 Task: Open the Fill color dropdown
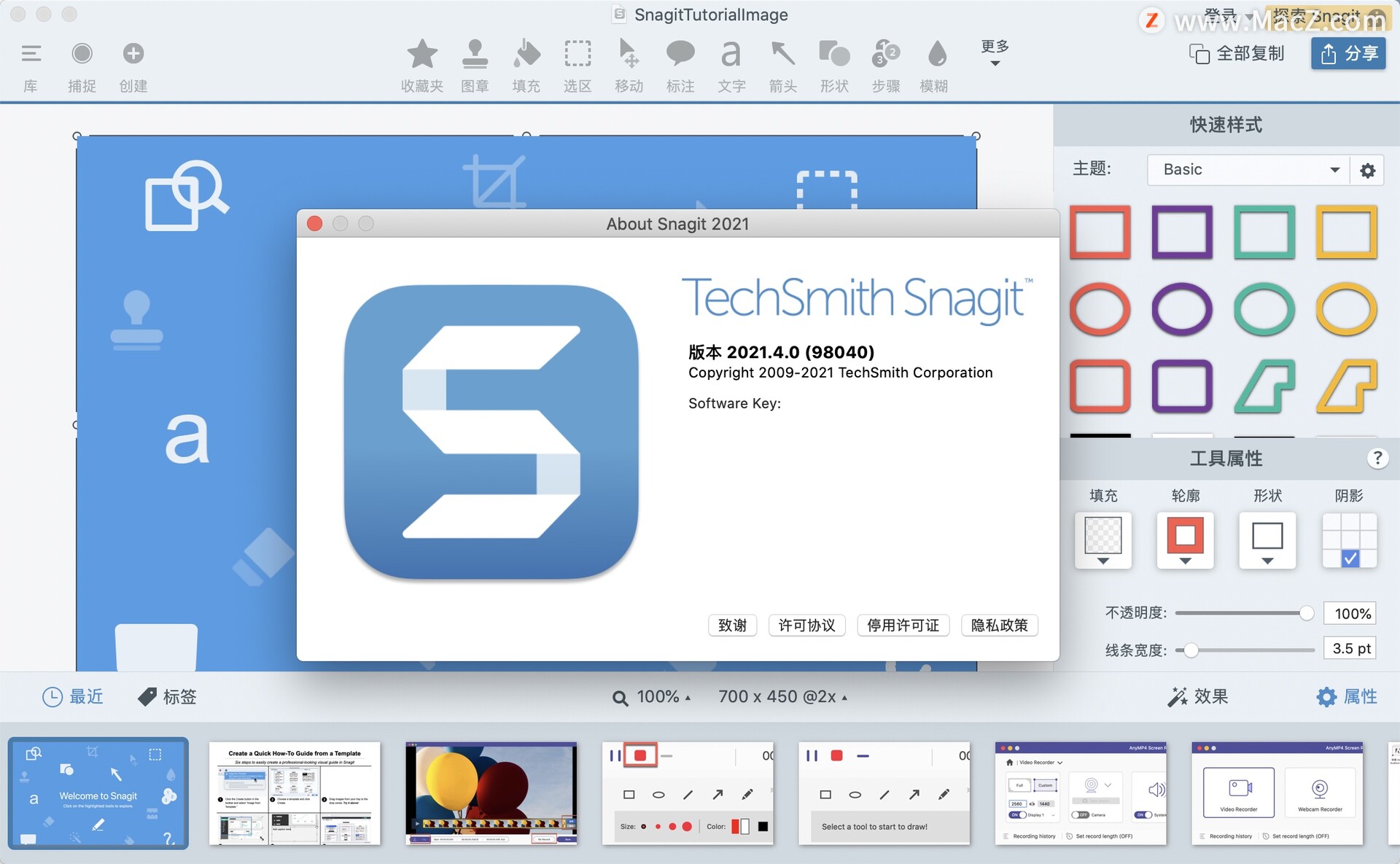pyautogui.click(x=1102, y=540)
